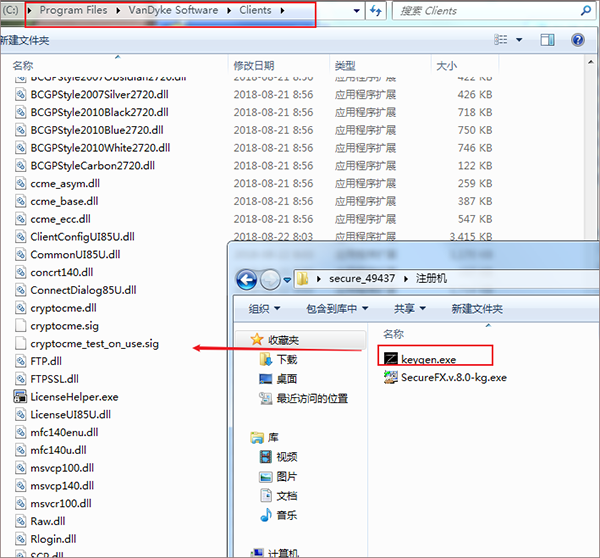Select cryptocme.sig file icon
The image size is (600, 558).
pyautogui.click(x=20, y=326)
